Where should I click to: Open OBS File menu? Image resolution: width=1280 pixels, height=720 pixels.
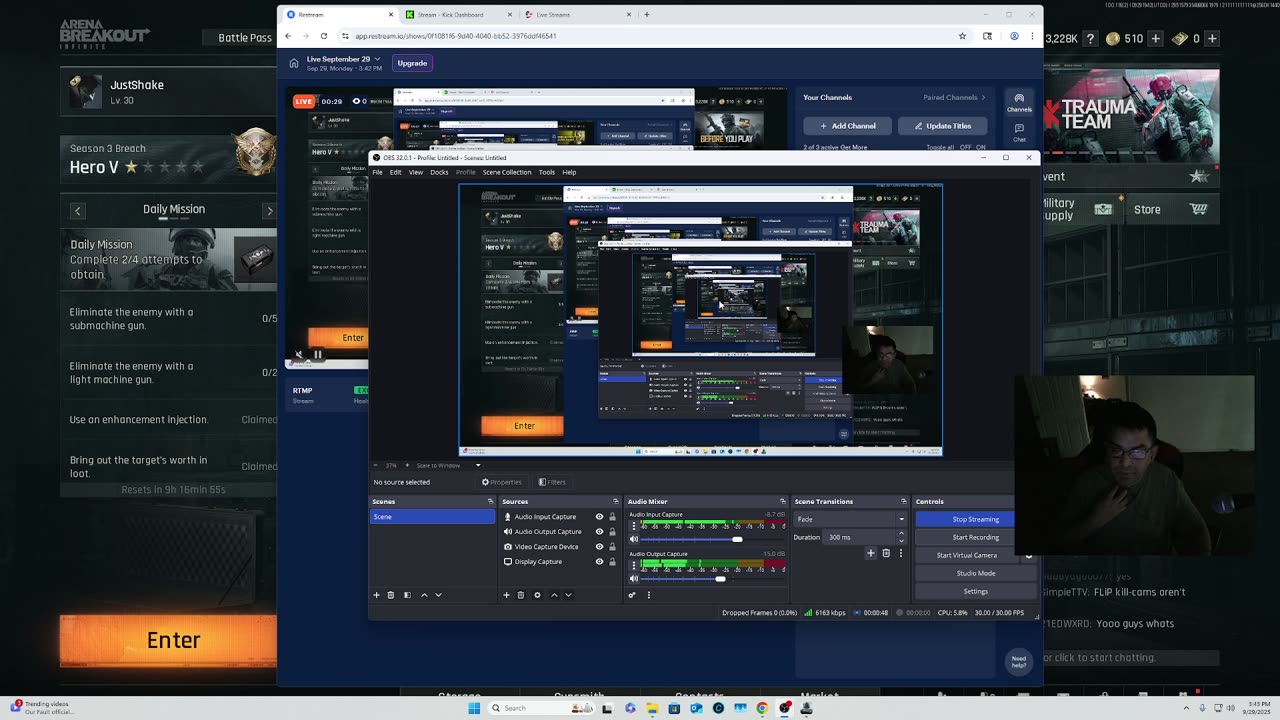[377, 172]
